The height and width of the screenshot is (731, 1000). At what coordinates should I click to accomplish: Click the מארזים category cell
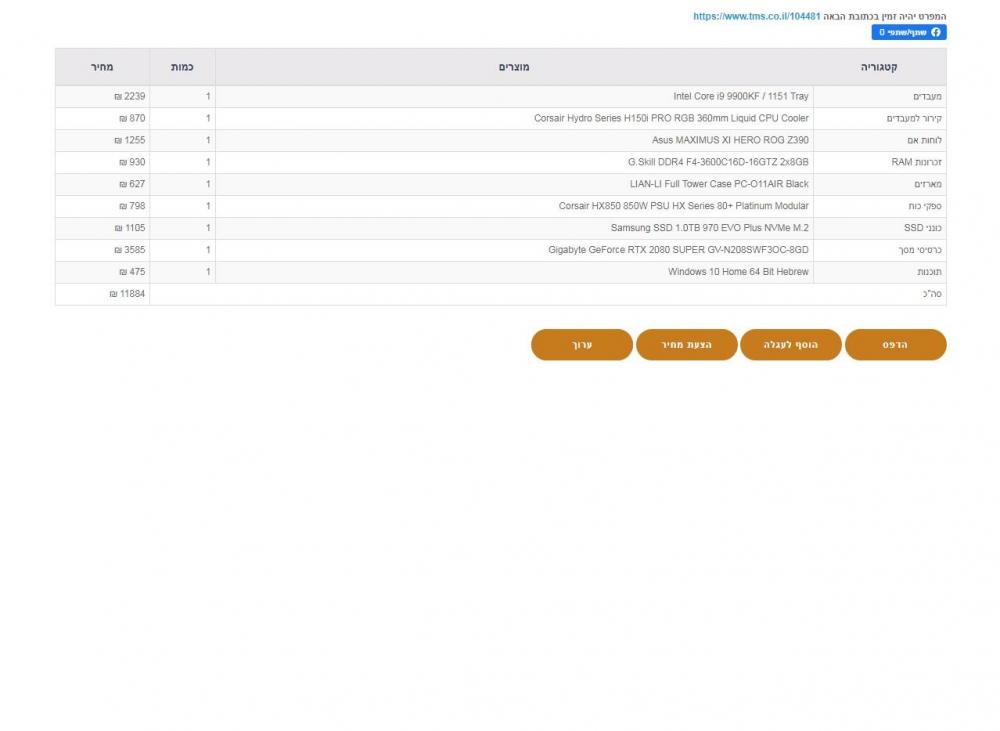880,184
